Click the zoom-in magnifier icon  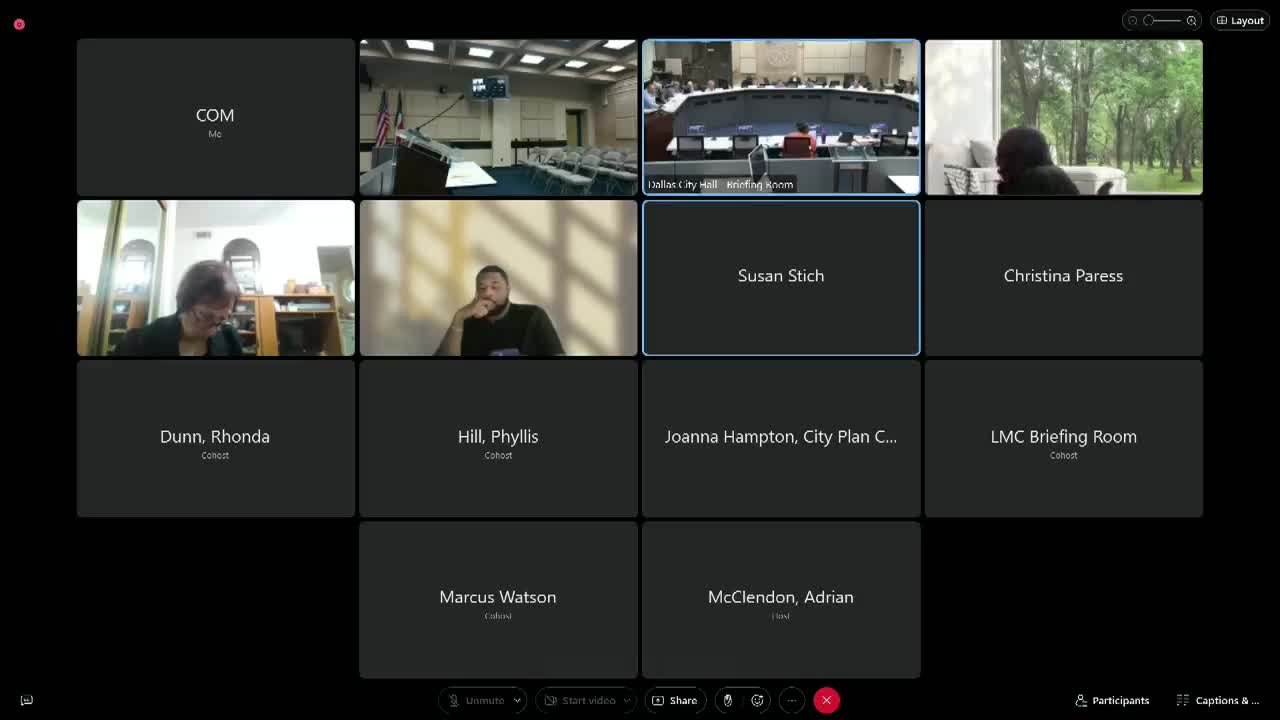(x=1191, y=20)
